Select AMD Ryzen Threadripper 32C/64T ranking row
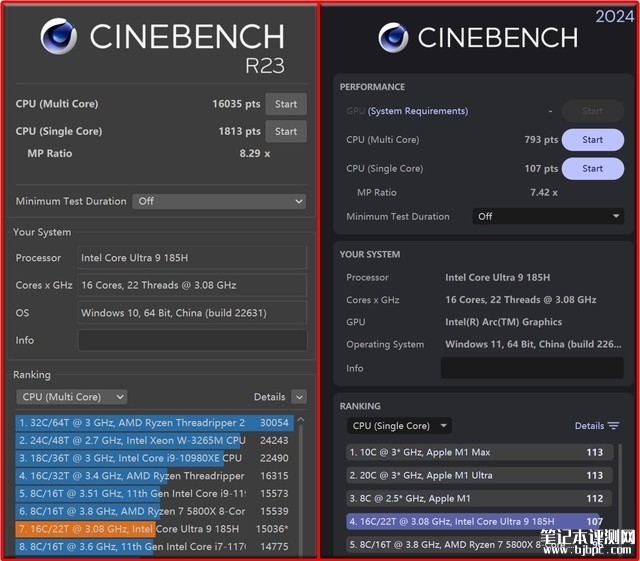 [x=155, y=423]
